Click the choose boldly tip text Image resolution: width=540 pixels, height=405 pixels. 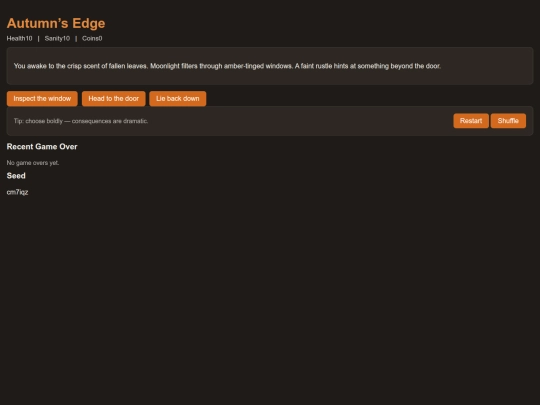81,121
